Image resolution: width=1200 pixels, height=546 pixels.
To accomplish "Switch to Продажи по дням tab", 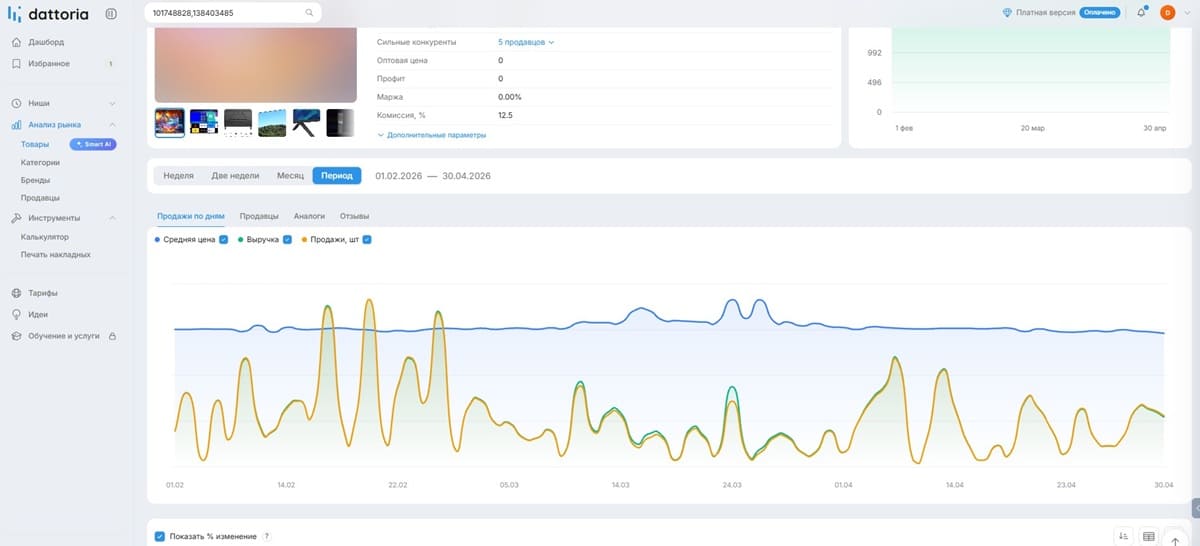I will (x=191, y=216).
